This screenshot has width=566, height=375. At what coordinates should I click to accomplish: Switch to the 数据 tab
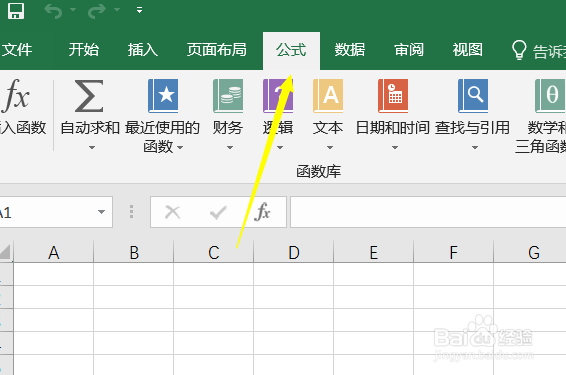pos(350,50)
